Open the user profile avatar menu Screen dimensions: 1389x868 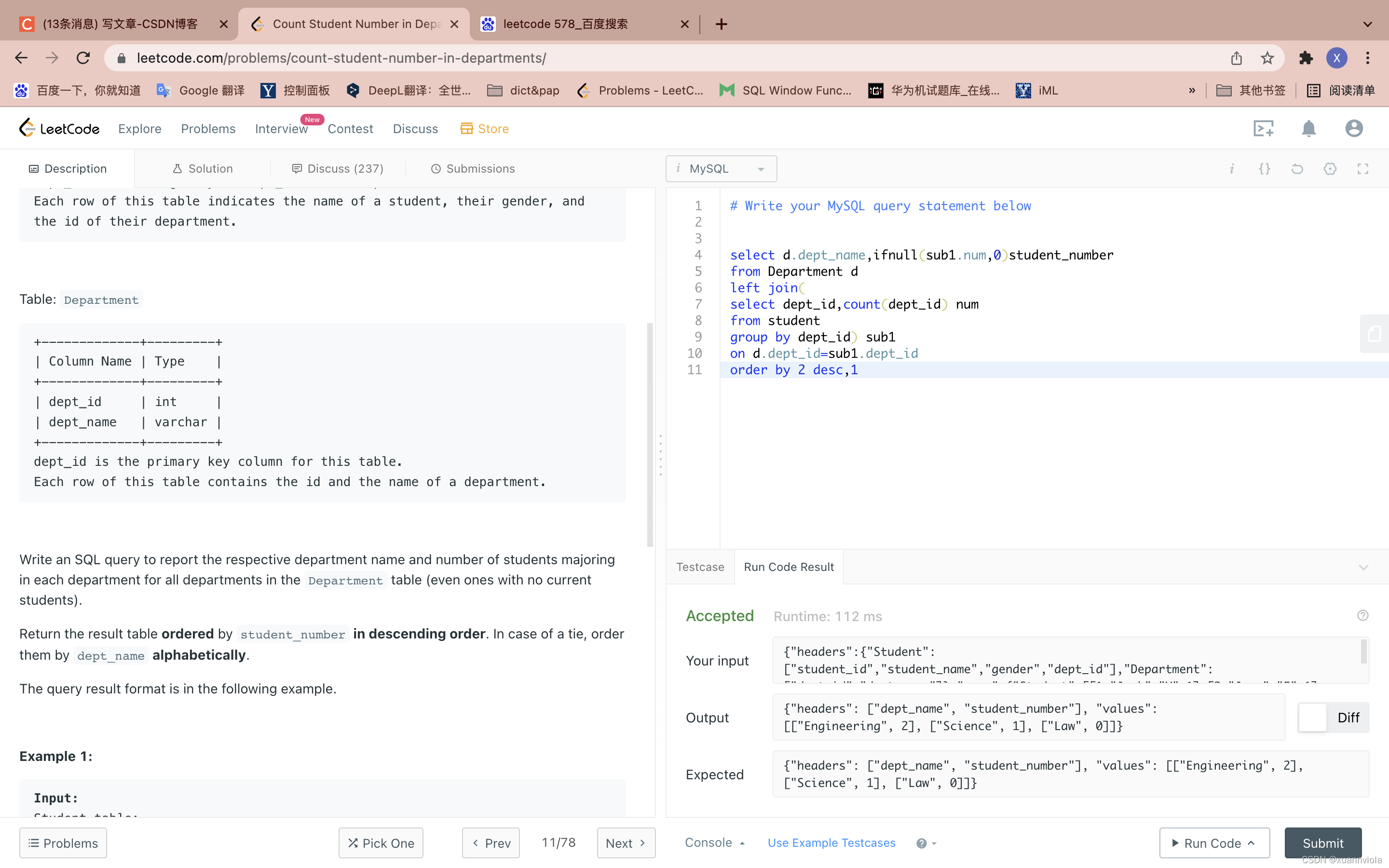click(1353, 128)
